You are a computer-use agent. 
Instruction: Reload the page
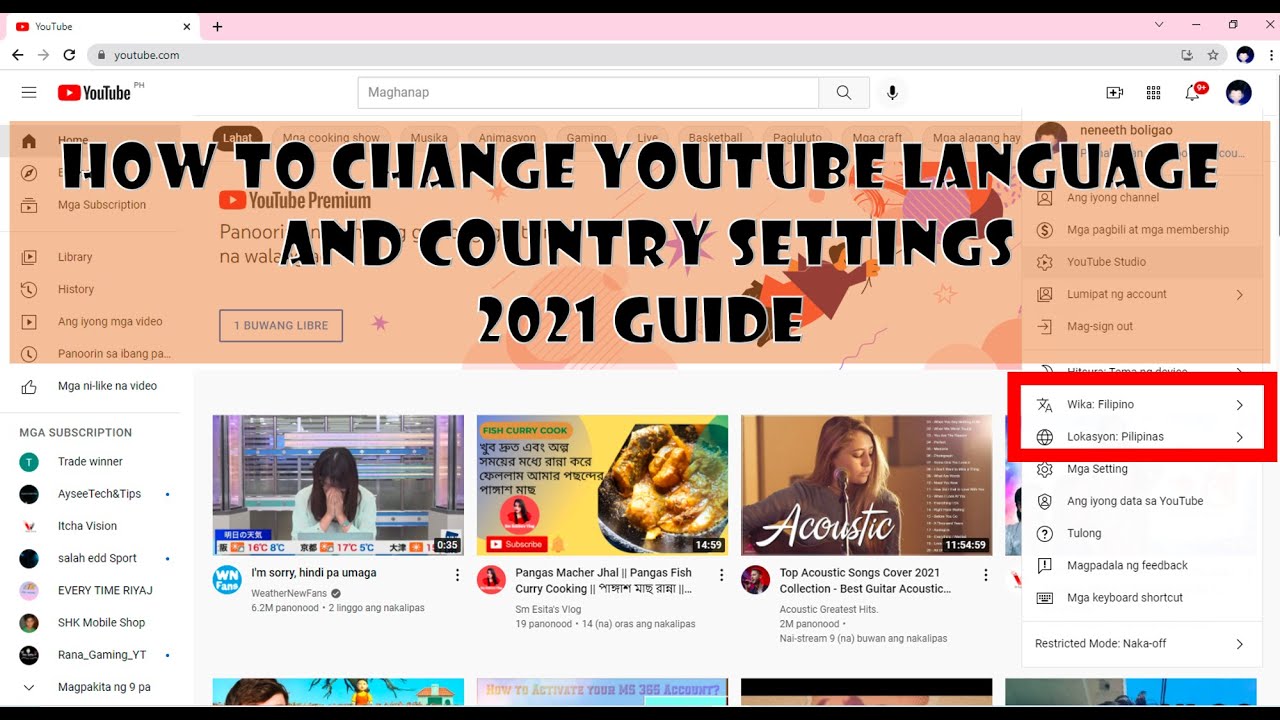(x=69, y=55)
